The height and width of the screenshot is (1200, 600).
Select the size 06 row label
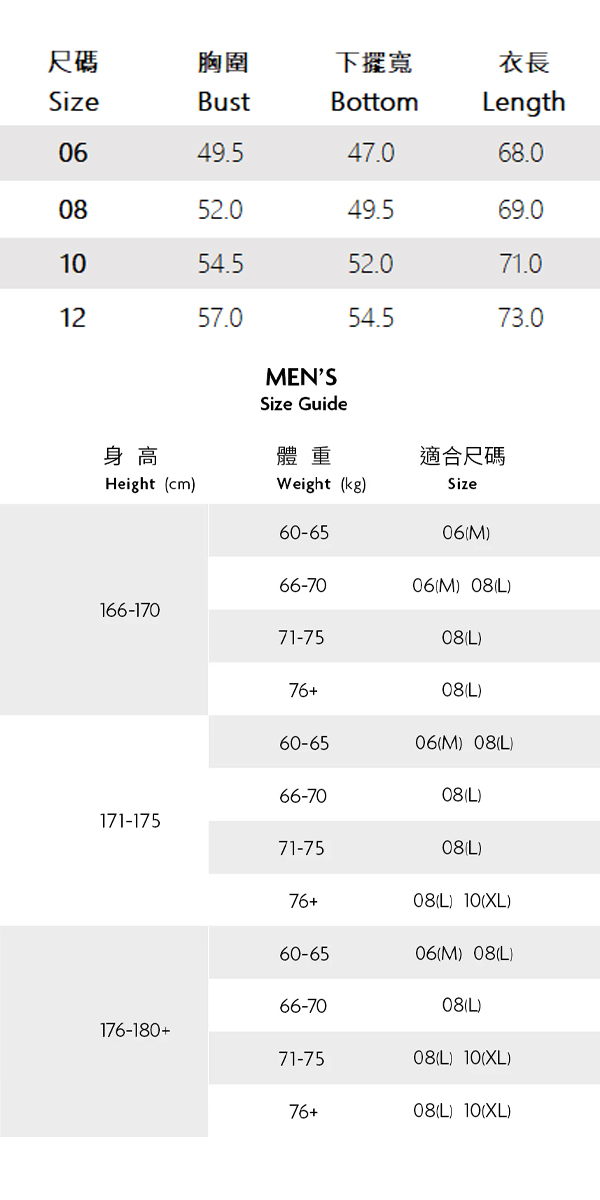[73, 153]
